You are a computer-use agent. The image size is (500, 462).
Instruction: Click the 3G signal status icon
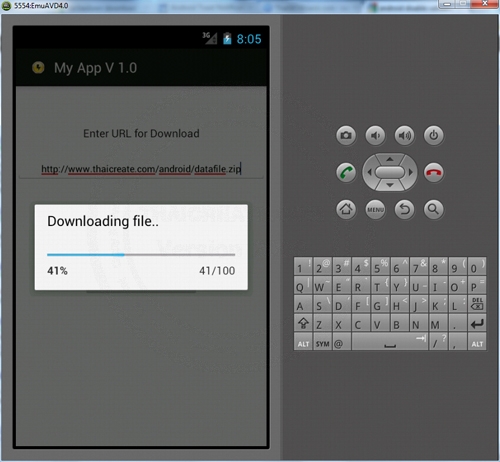210,38
